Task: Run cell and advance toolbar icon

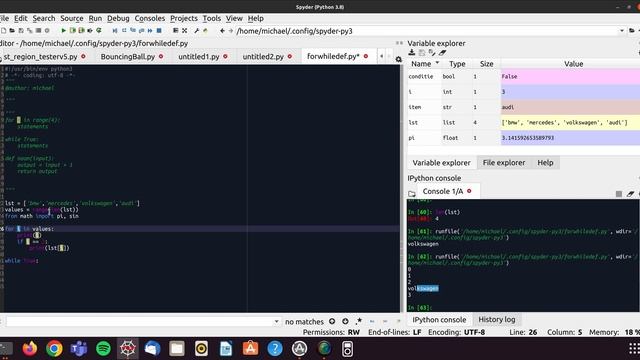Action: [x=81, y=31]
